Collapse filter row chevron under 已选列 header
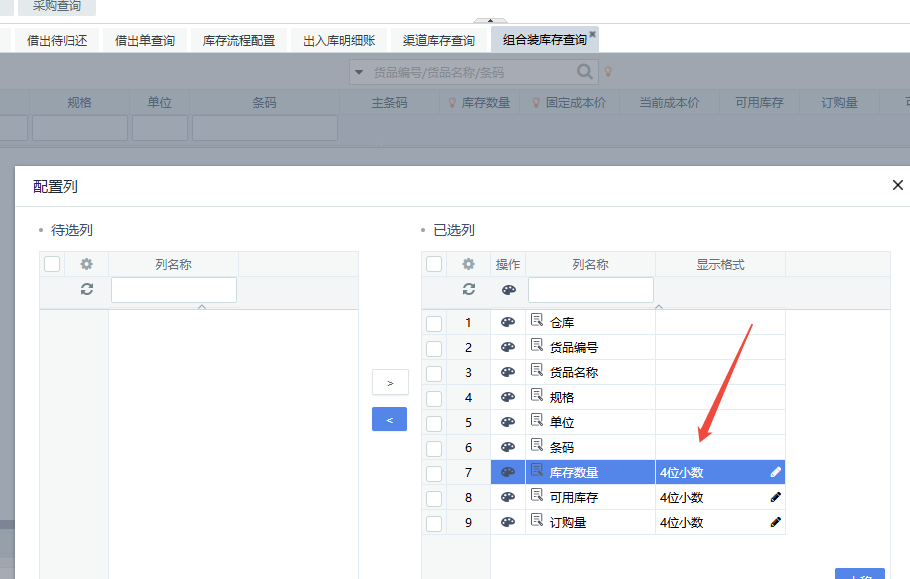The image size is (910, 579). click(x=659, y=307)
